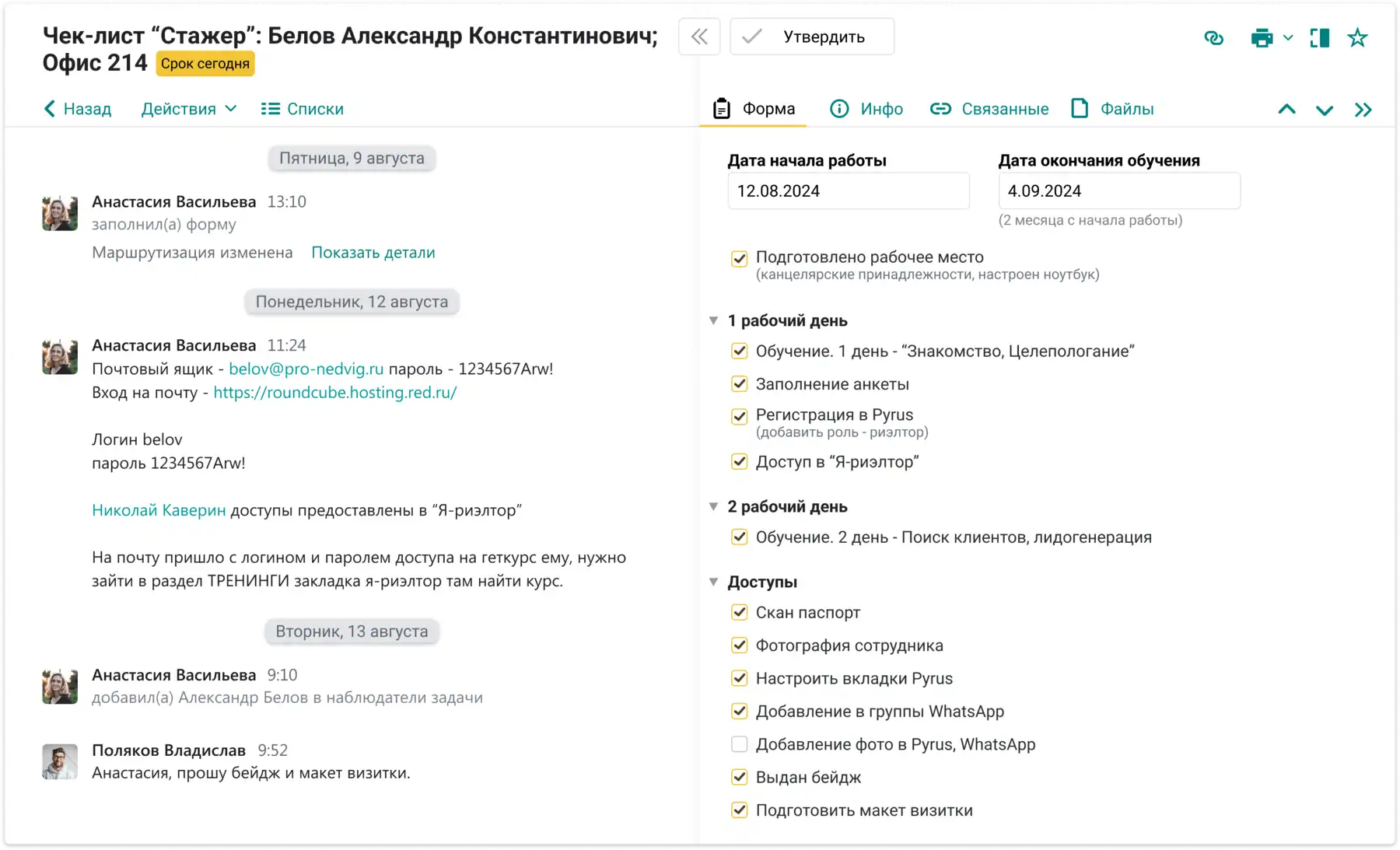Open the print icon
This screenshot has height=850, width=1400.
[x=1262, y=37]
